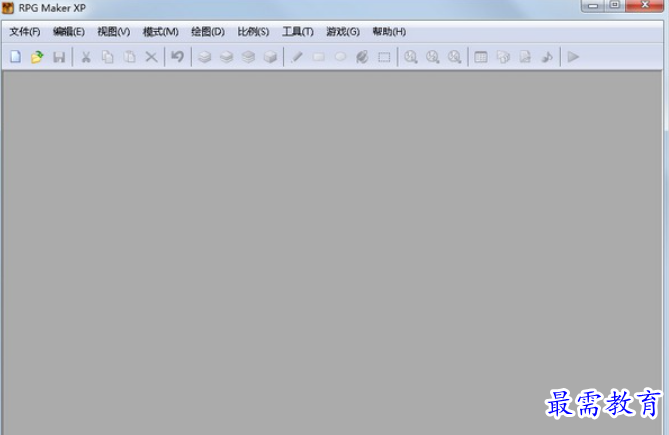Save the project with the floppy disk icon
The width and height of the screenshot is (669, 435).
pos(59,57)
